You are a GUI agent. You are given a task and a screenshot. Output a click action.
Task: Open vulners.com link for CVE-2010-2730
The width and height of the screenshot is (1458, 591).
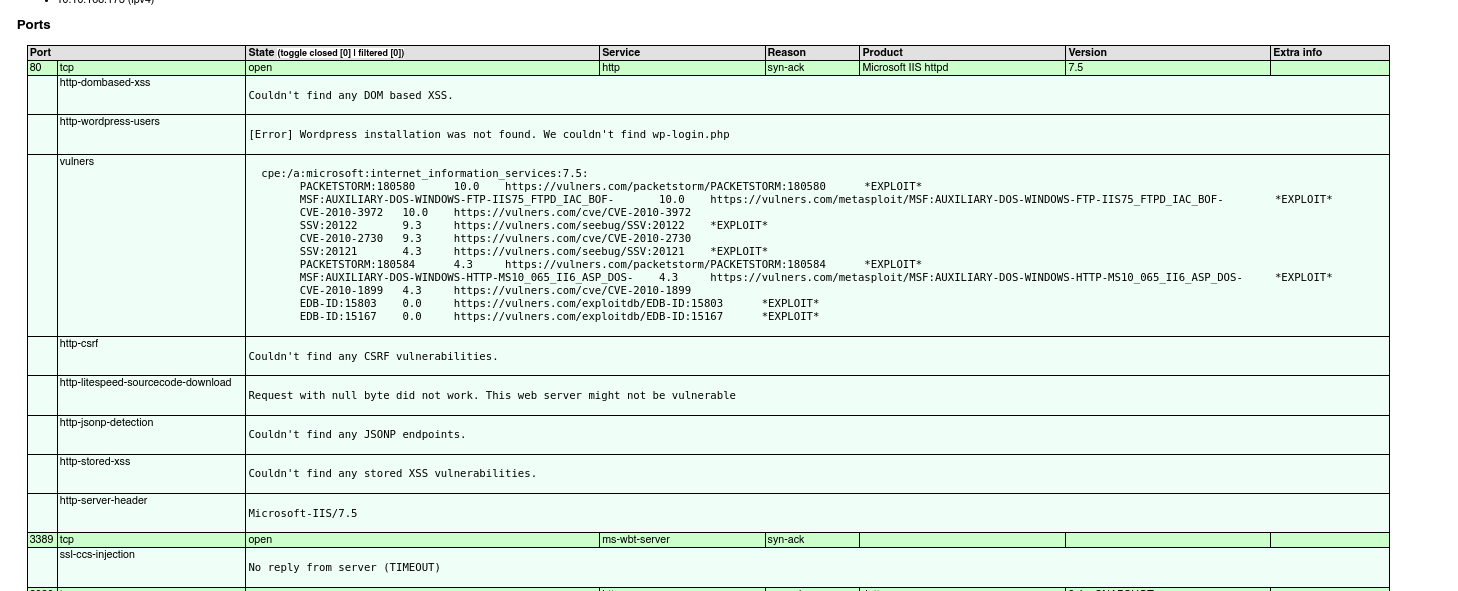[572, 239]
